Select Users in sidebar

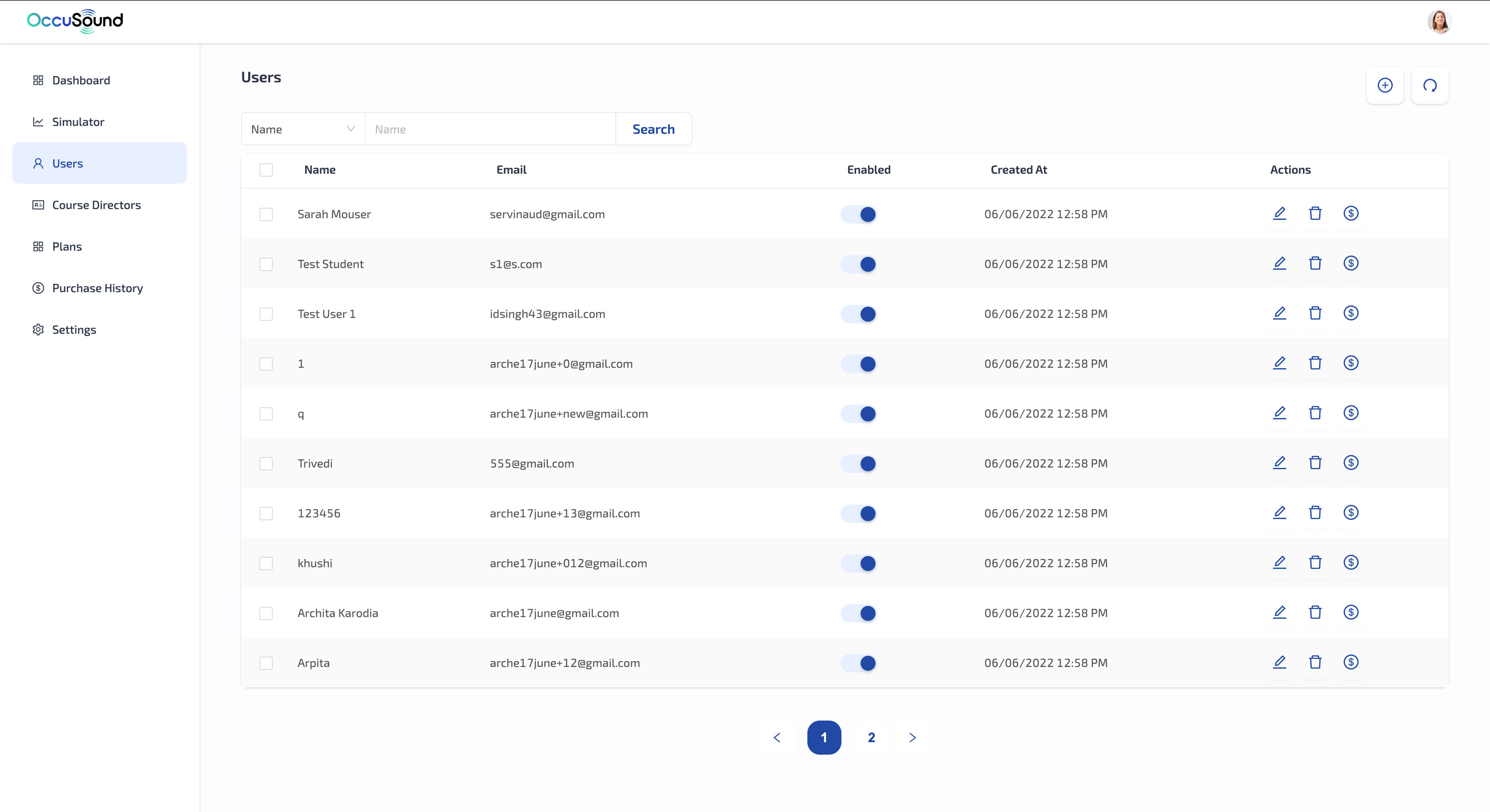pos(99,163)
